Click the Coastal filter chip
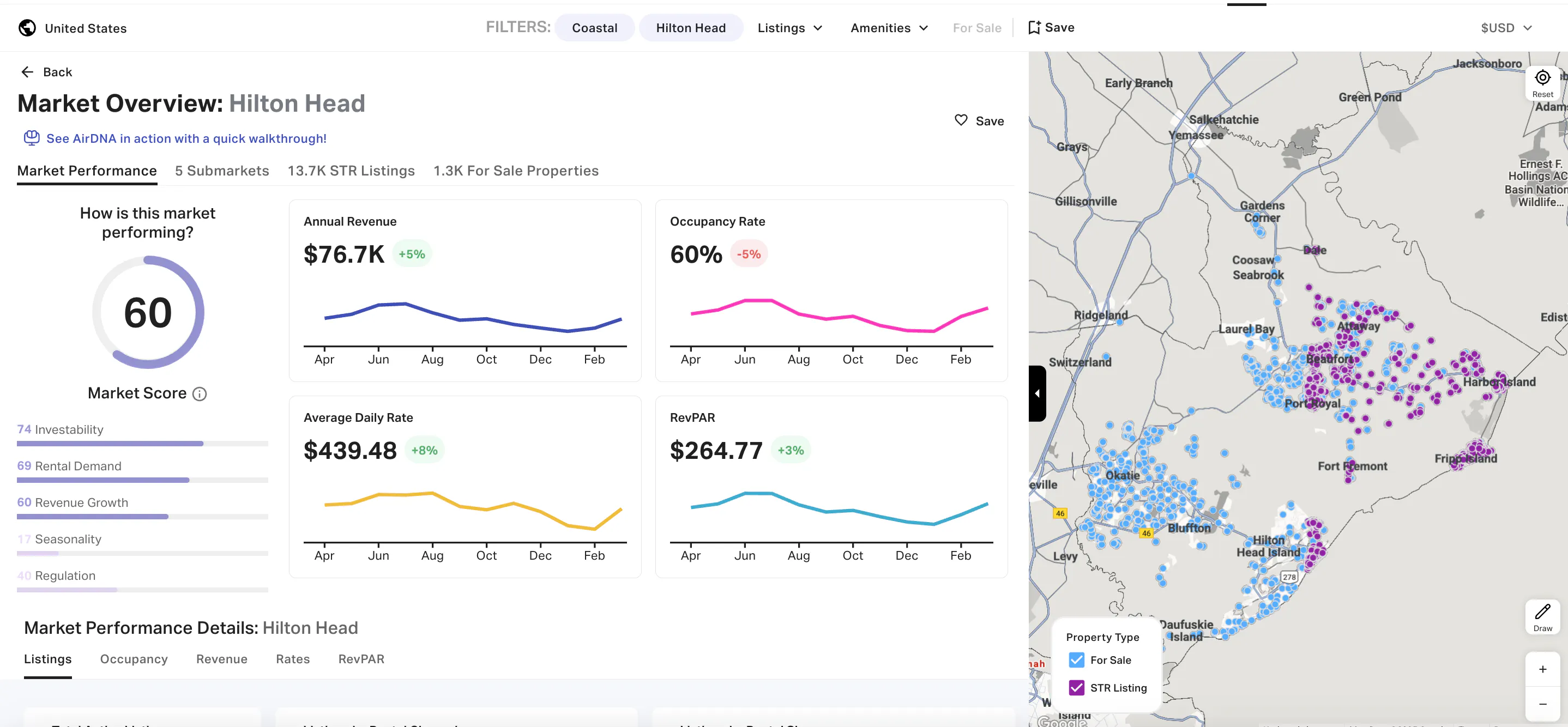This screenshot has height=727, width=1568. click(595, 28)
